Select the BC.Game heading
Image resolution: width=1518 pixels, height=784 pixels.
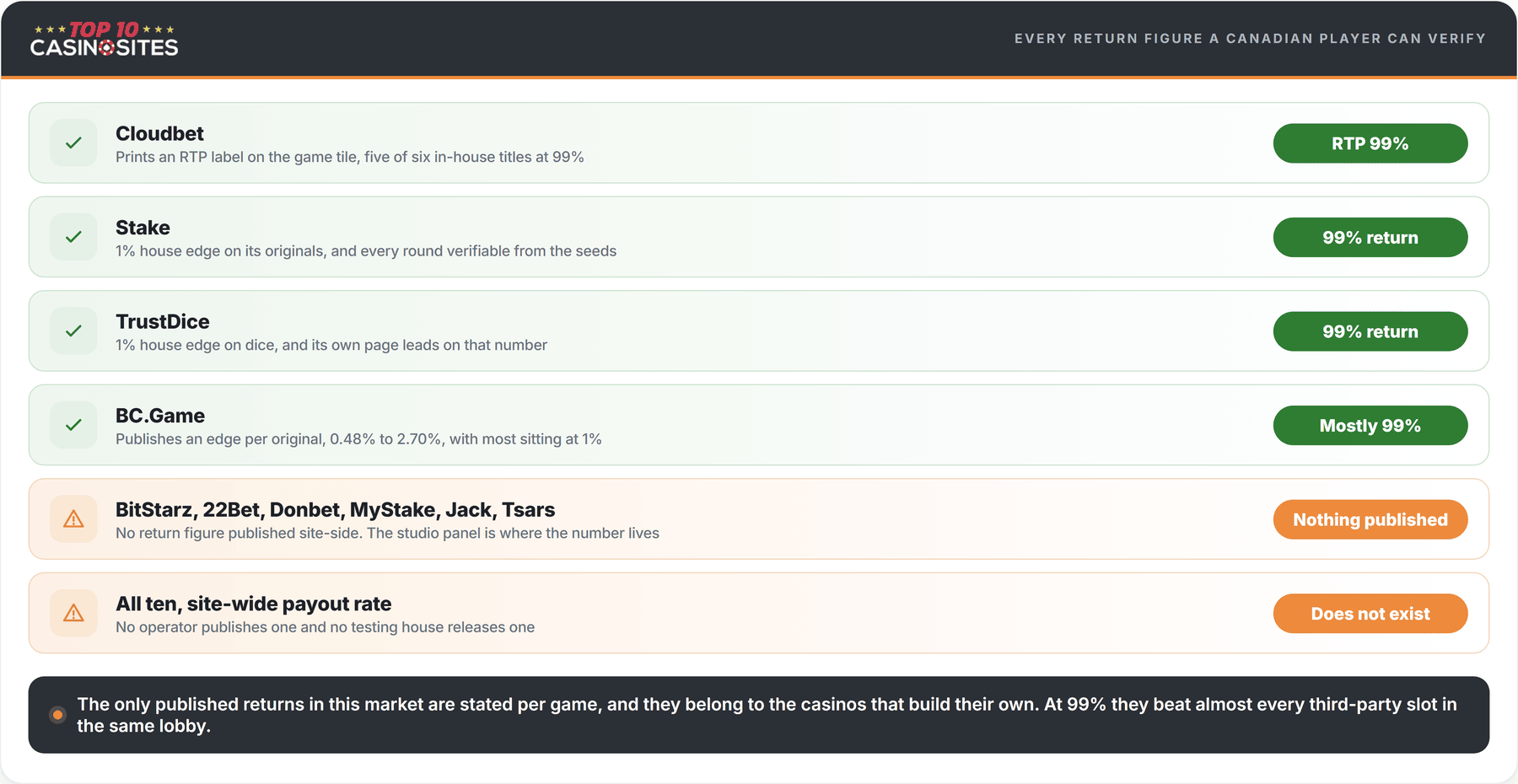click(160, 416)
